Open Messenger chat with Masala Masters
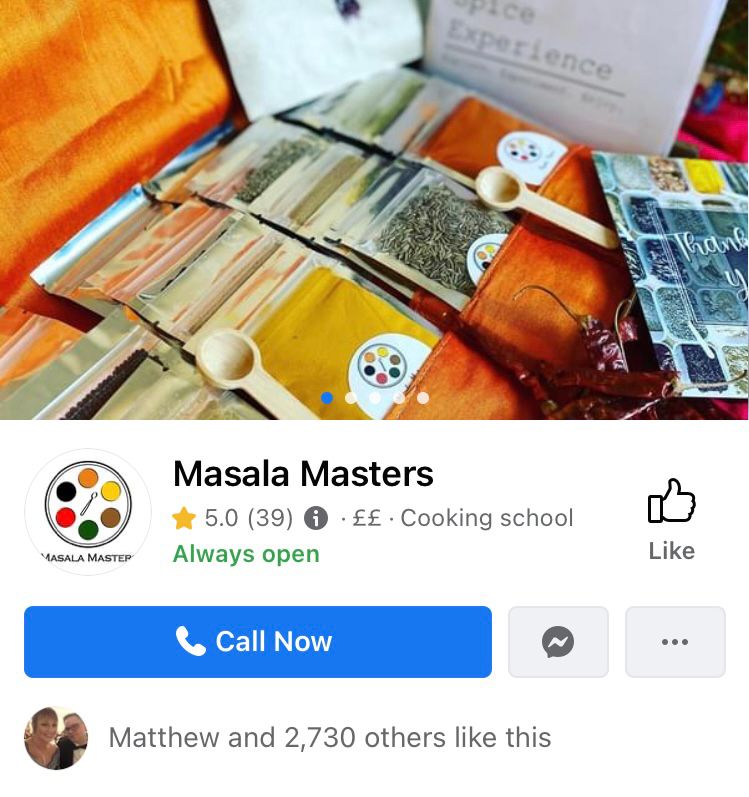Viewport: 749px width, 797px height. tap(558, 642)
